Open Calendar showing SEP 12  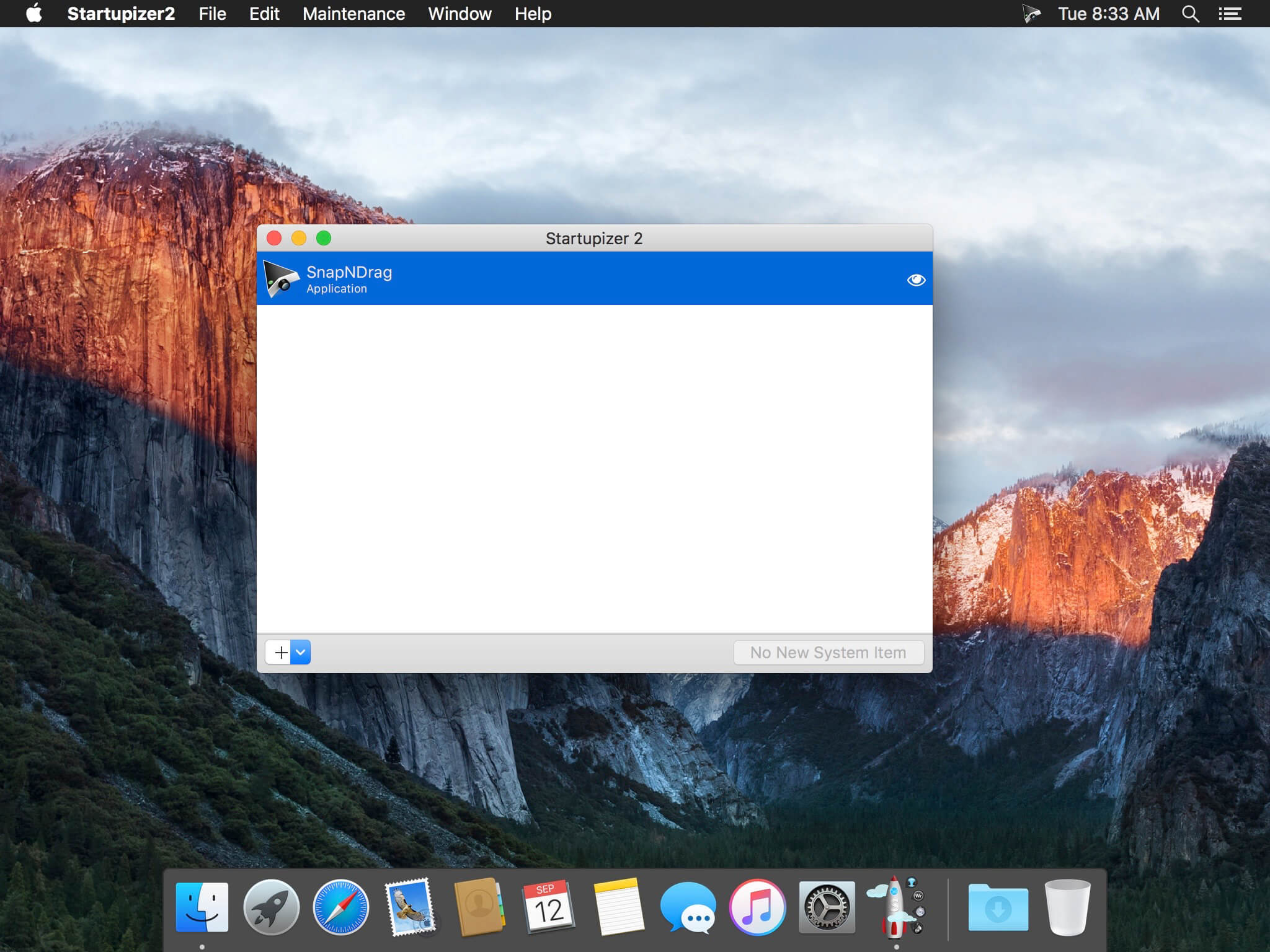pyautogui.click(x=549, y=907)
